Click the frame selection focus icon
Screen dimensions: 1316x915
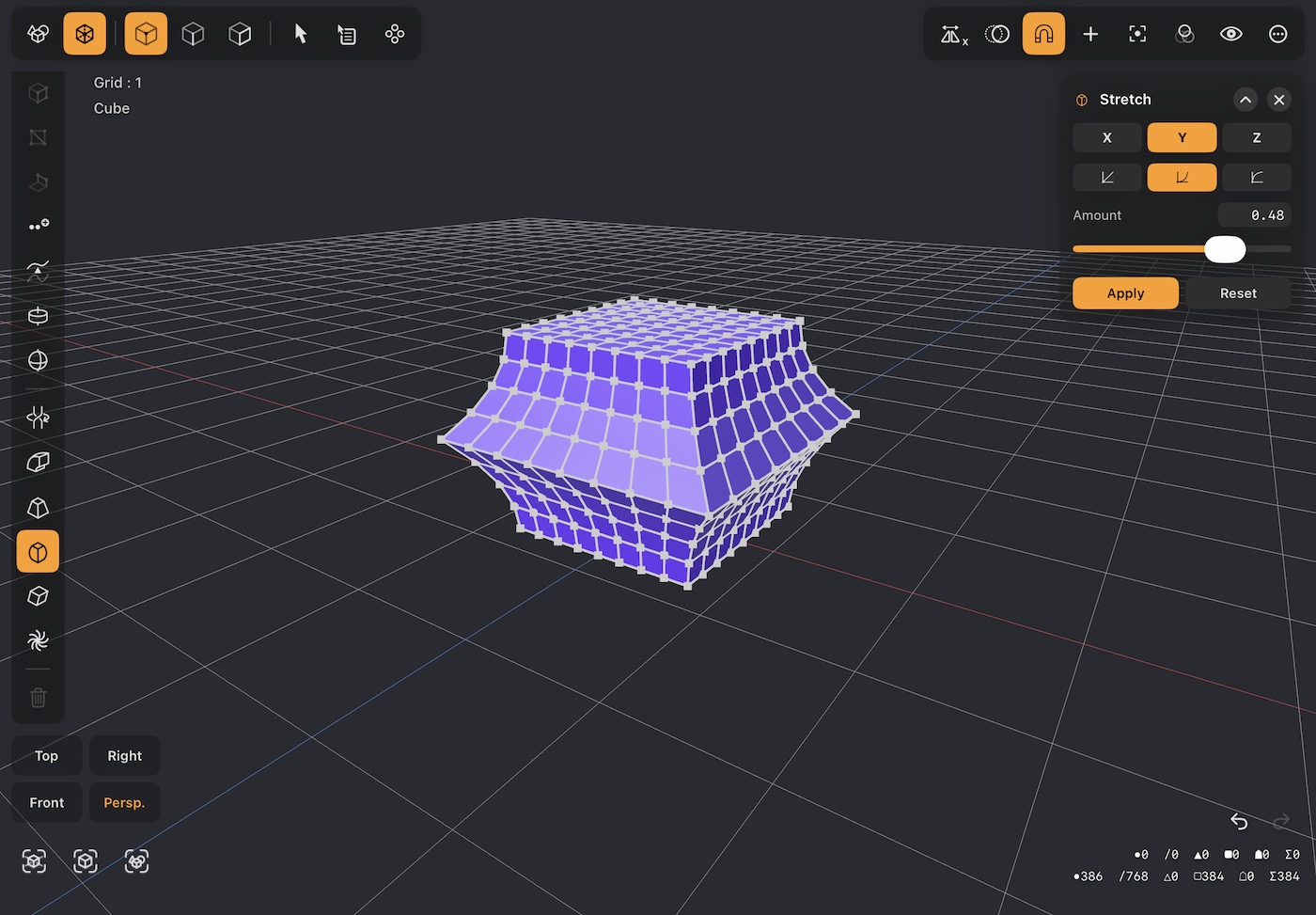tap(1137, 34)
